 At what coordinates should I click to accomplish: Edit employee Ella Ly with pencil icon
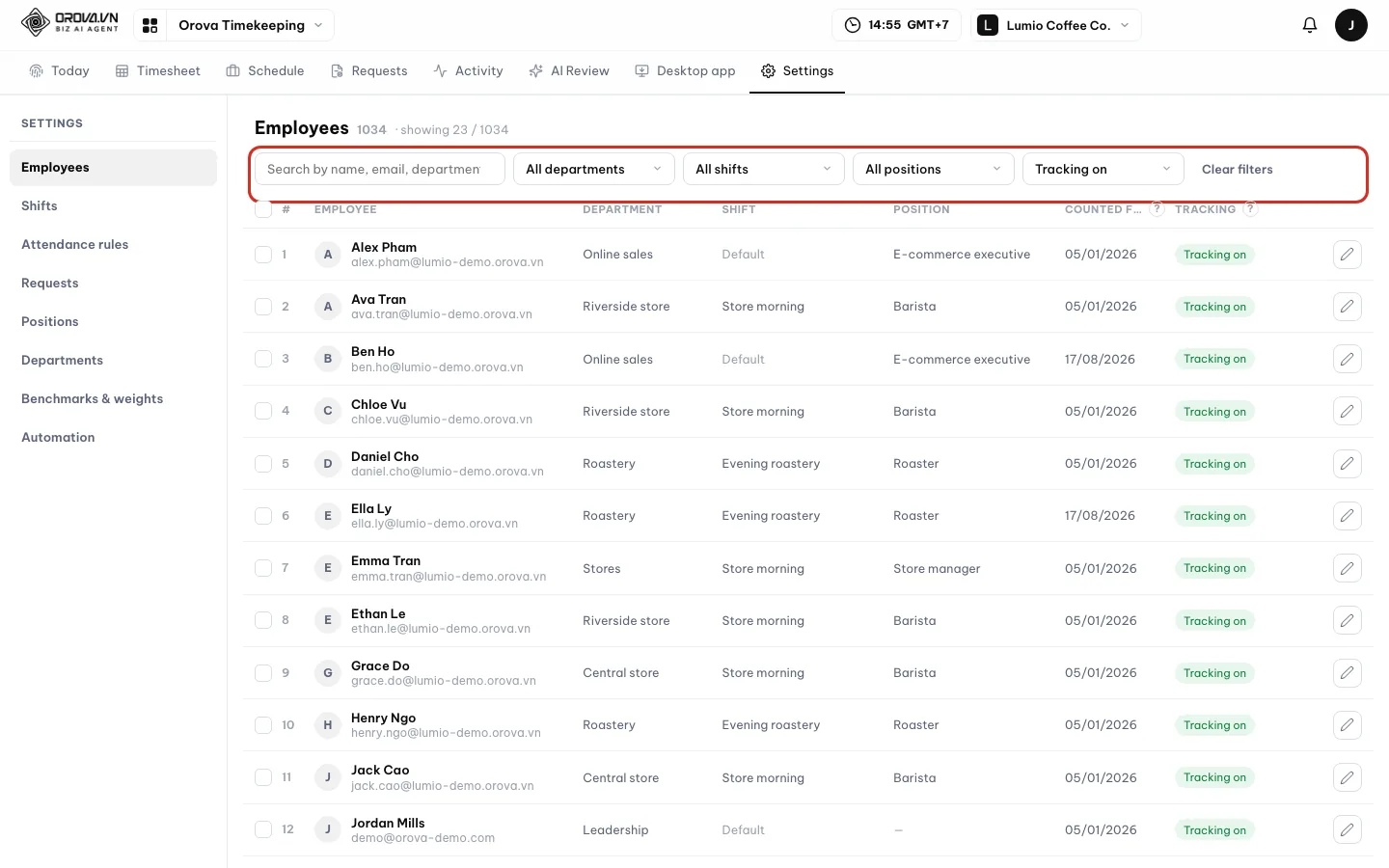coord(1347,516)
